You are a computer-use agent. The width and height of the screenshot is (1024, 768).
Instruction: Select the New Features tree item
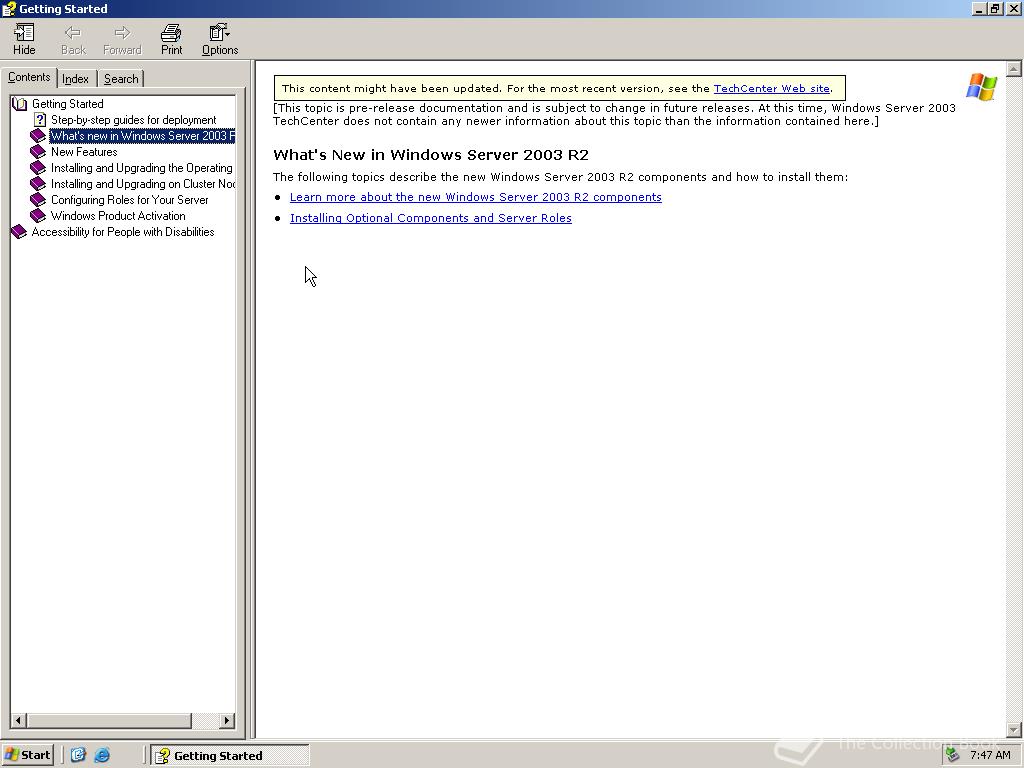84,152
